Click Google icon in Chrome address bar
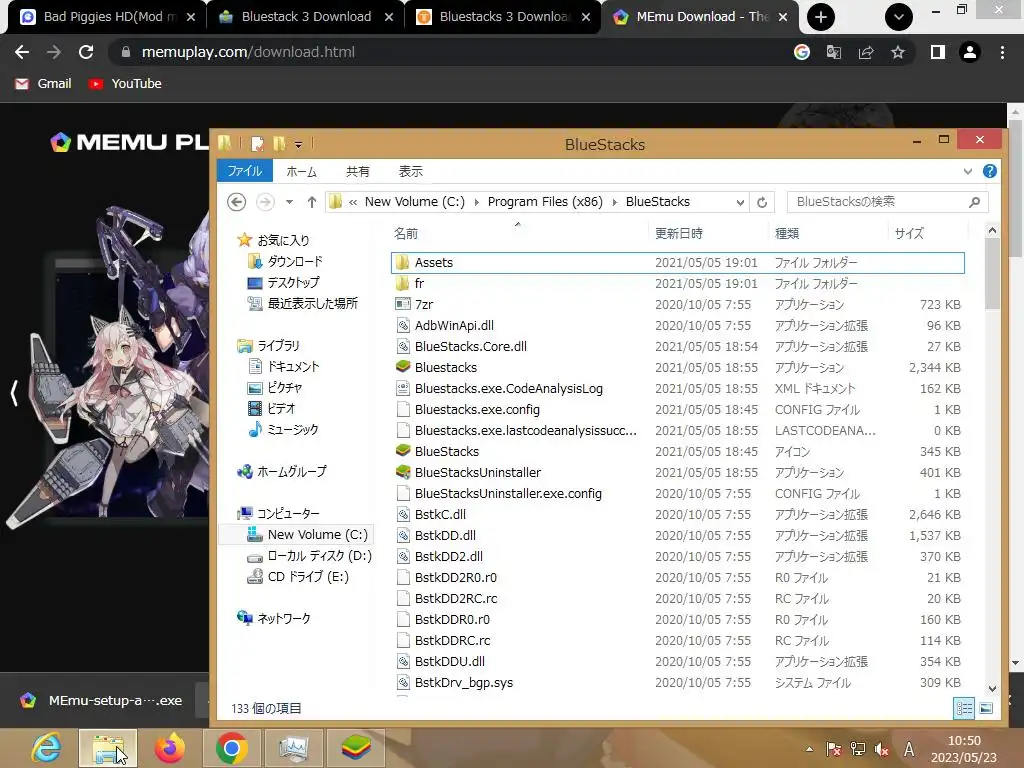 (x=802, y=52)
